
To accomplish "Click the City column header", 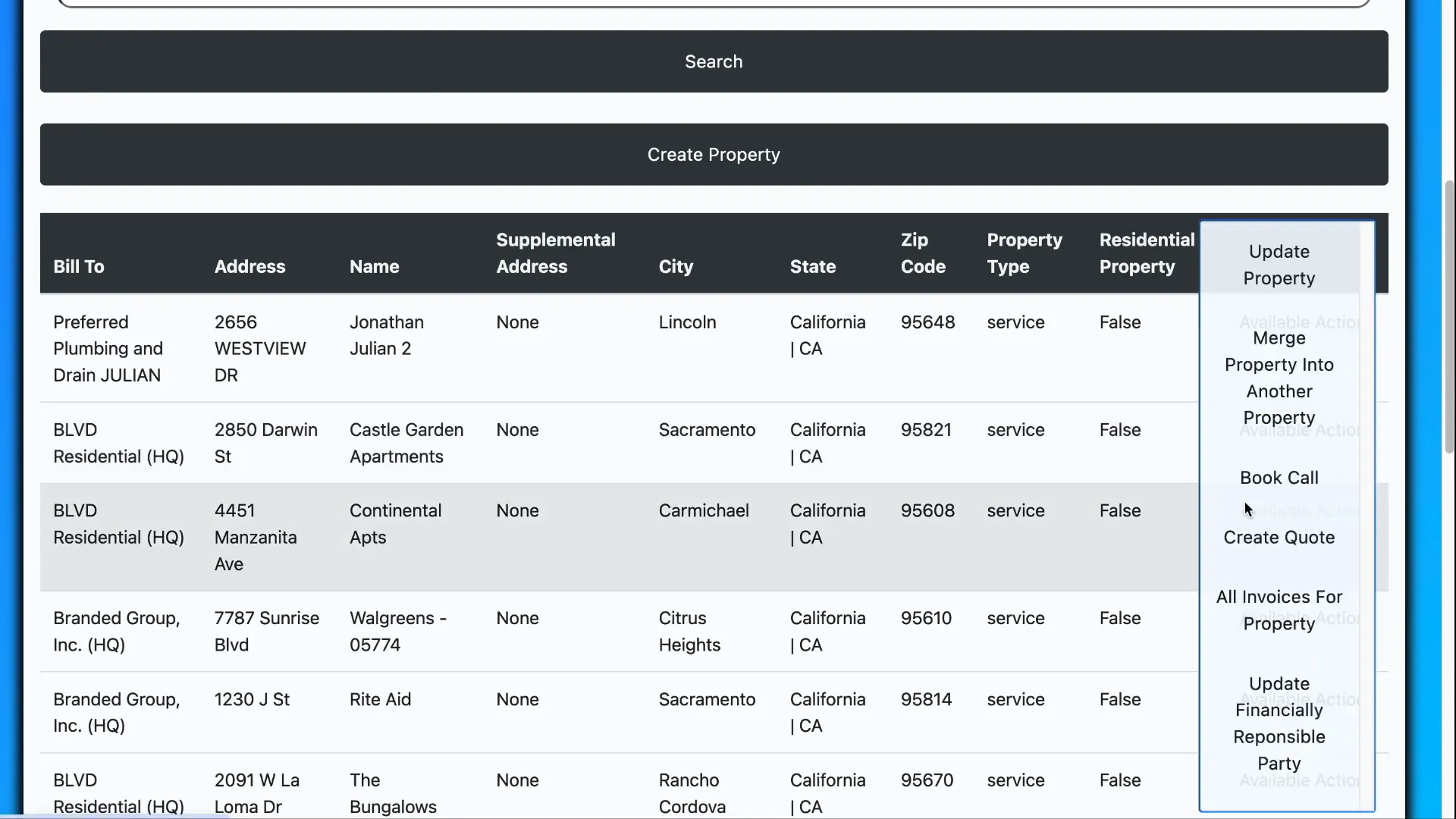I will [x=676, y=266].
